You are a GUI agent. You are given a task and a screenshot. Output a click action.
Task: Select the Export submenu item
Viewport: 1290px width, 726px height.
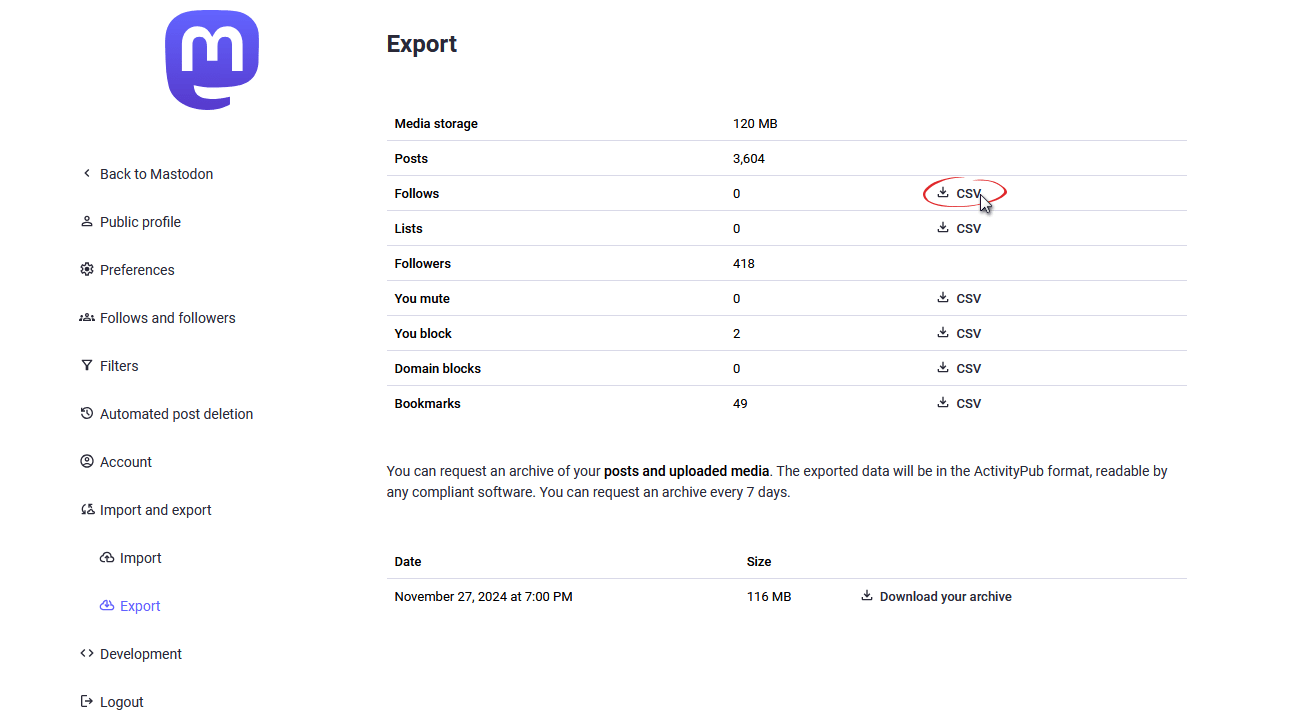click(x=140, y=606)
